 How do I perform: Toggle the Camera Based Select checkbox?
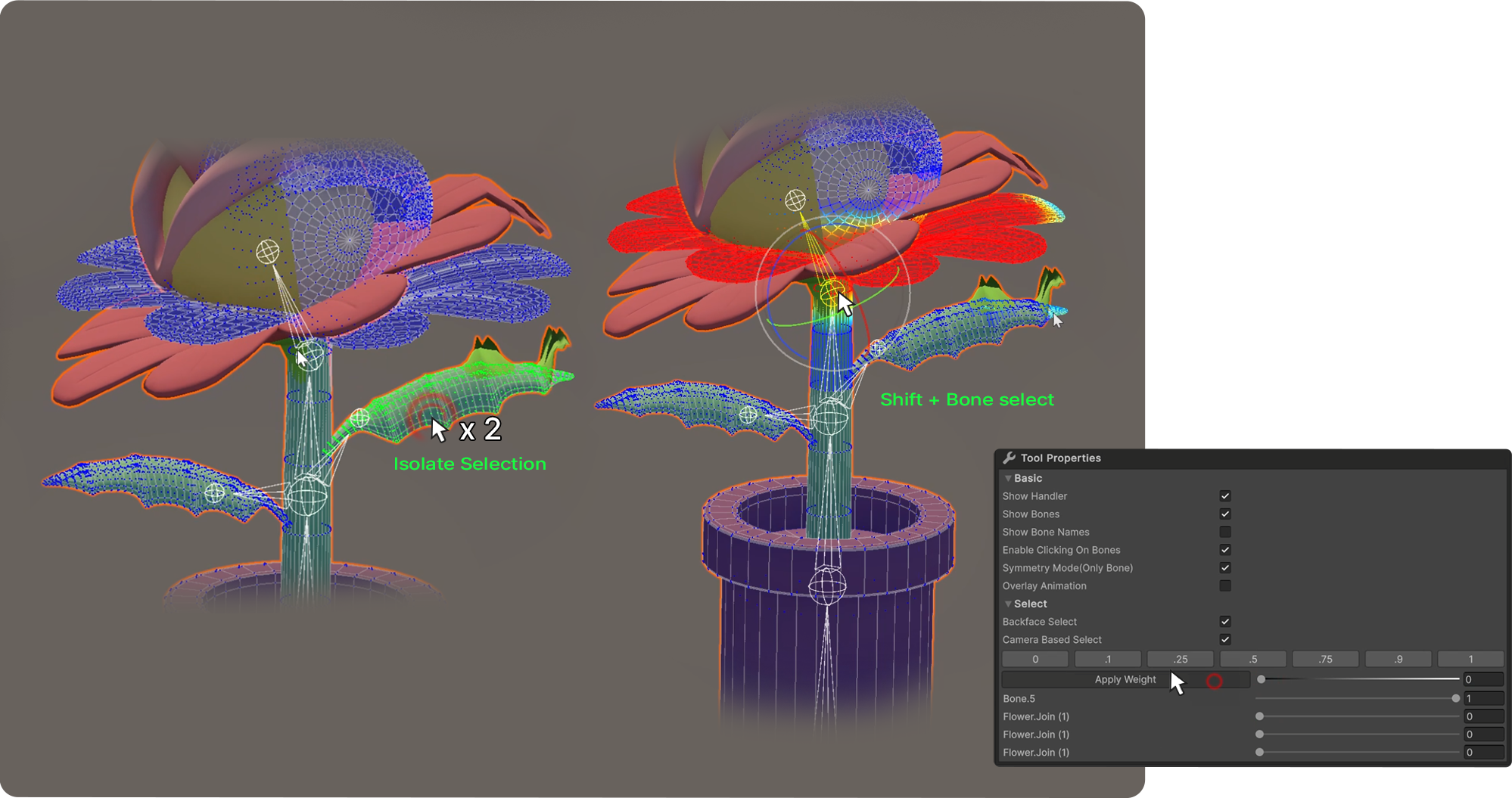1225,640
